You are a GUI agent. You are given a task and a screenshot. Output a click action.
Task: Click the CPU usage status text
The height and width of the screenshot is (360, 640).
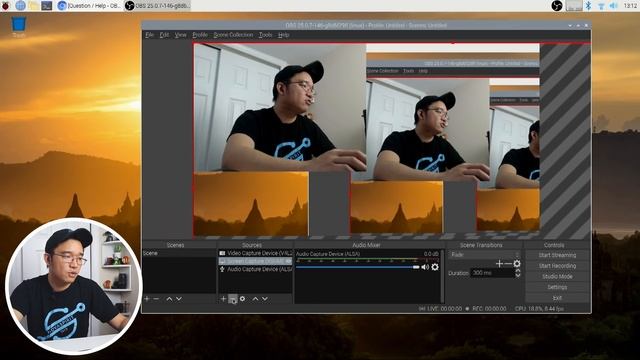point(539,309)
